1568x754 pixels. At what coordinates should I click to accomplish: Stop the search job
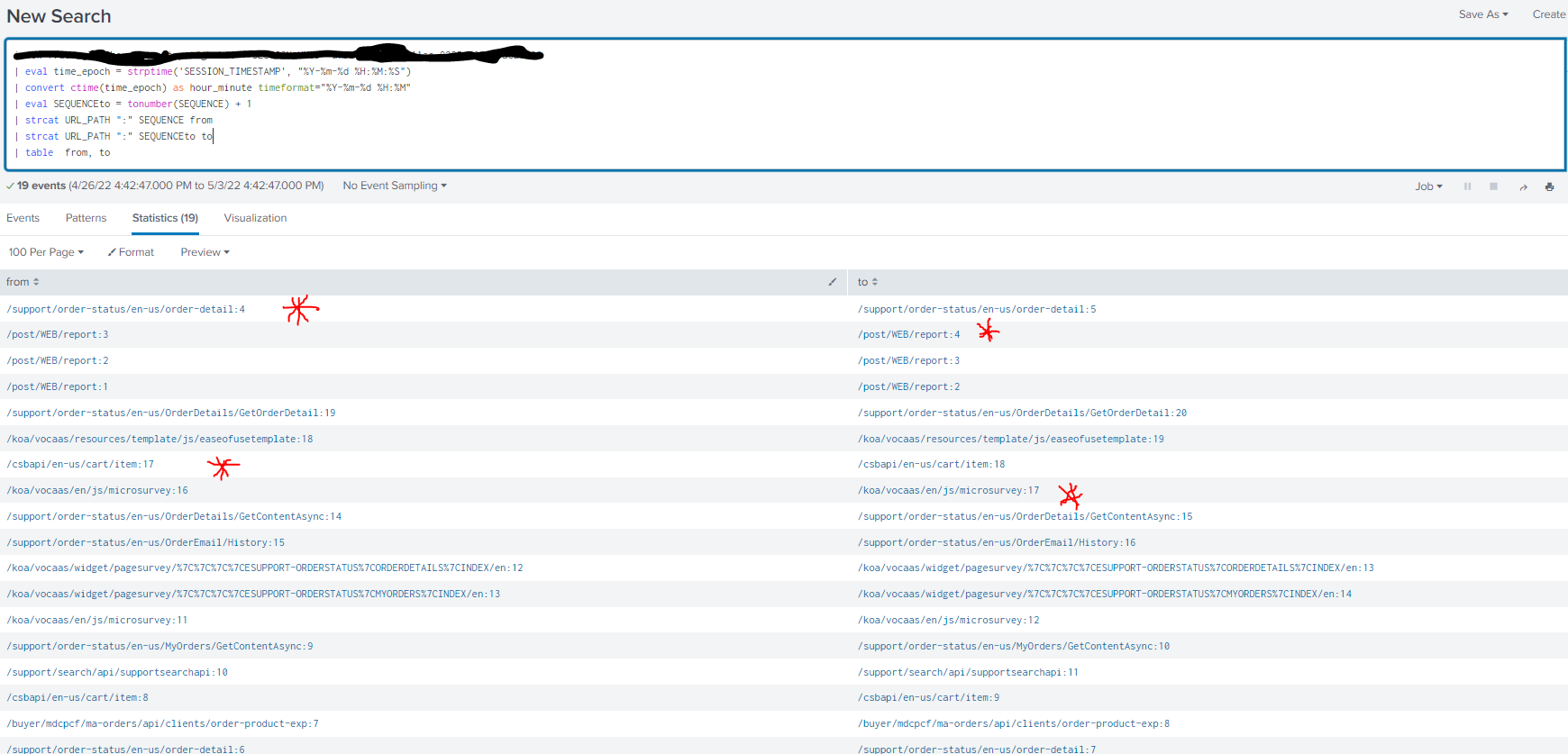1493,186
